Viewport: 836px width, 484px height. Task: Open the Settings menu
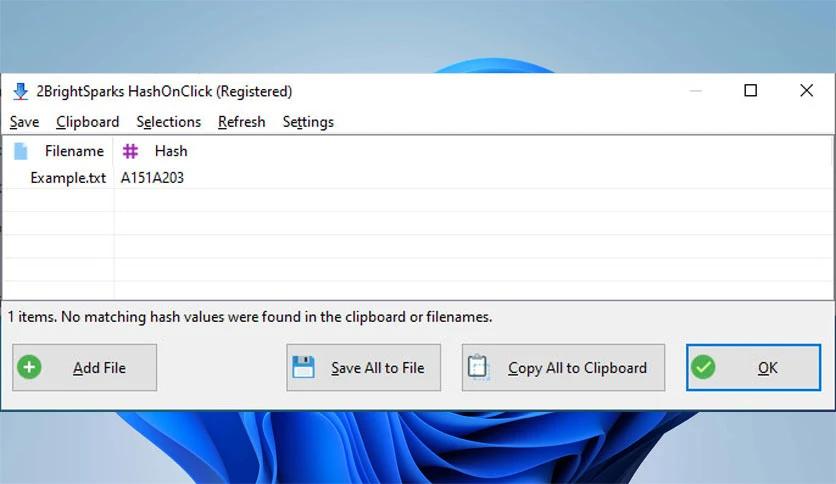pos(308,122)
